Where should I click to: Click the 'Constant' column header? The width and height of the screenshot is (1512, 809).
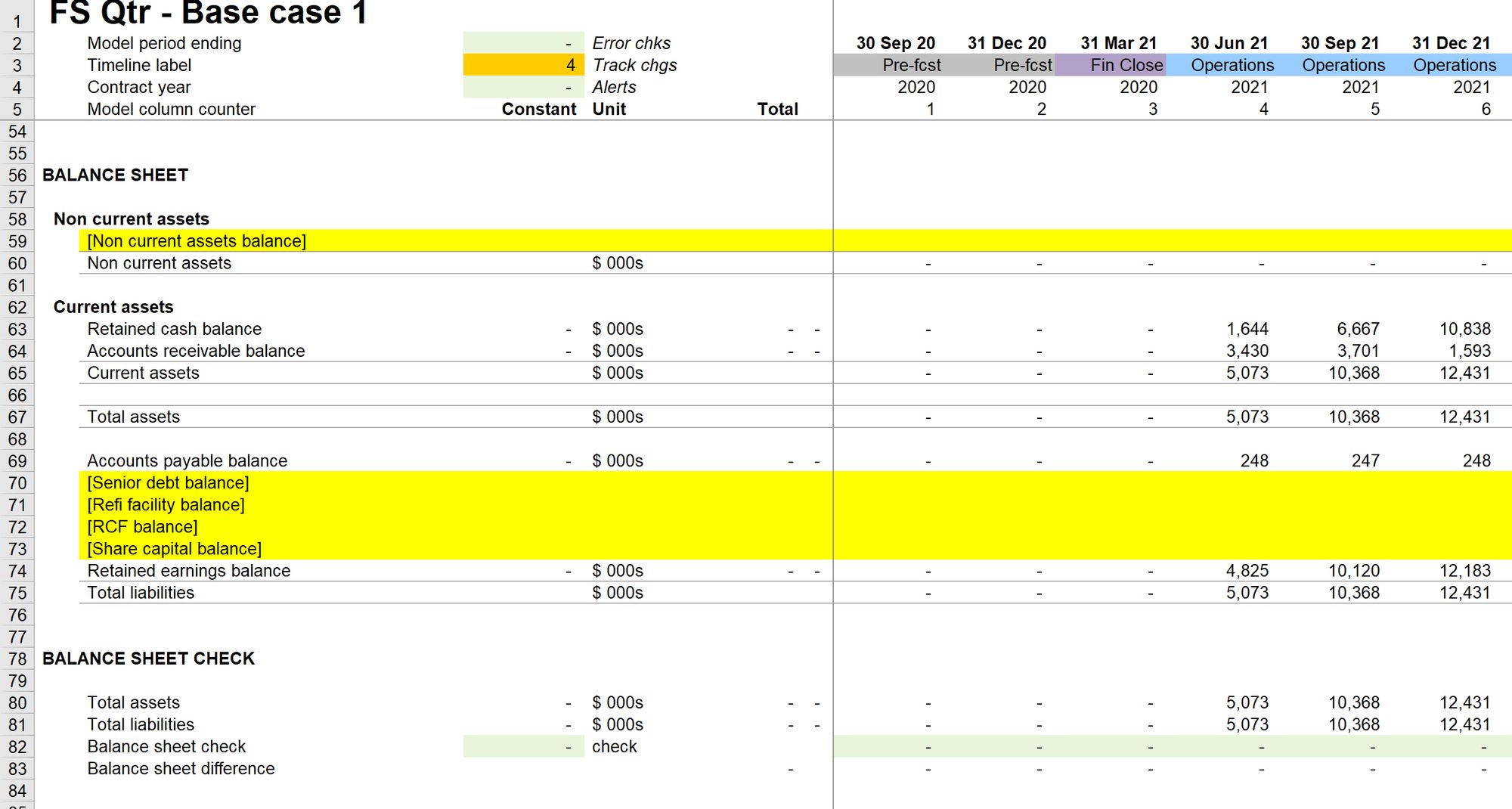coord(539,109)
